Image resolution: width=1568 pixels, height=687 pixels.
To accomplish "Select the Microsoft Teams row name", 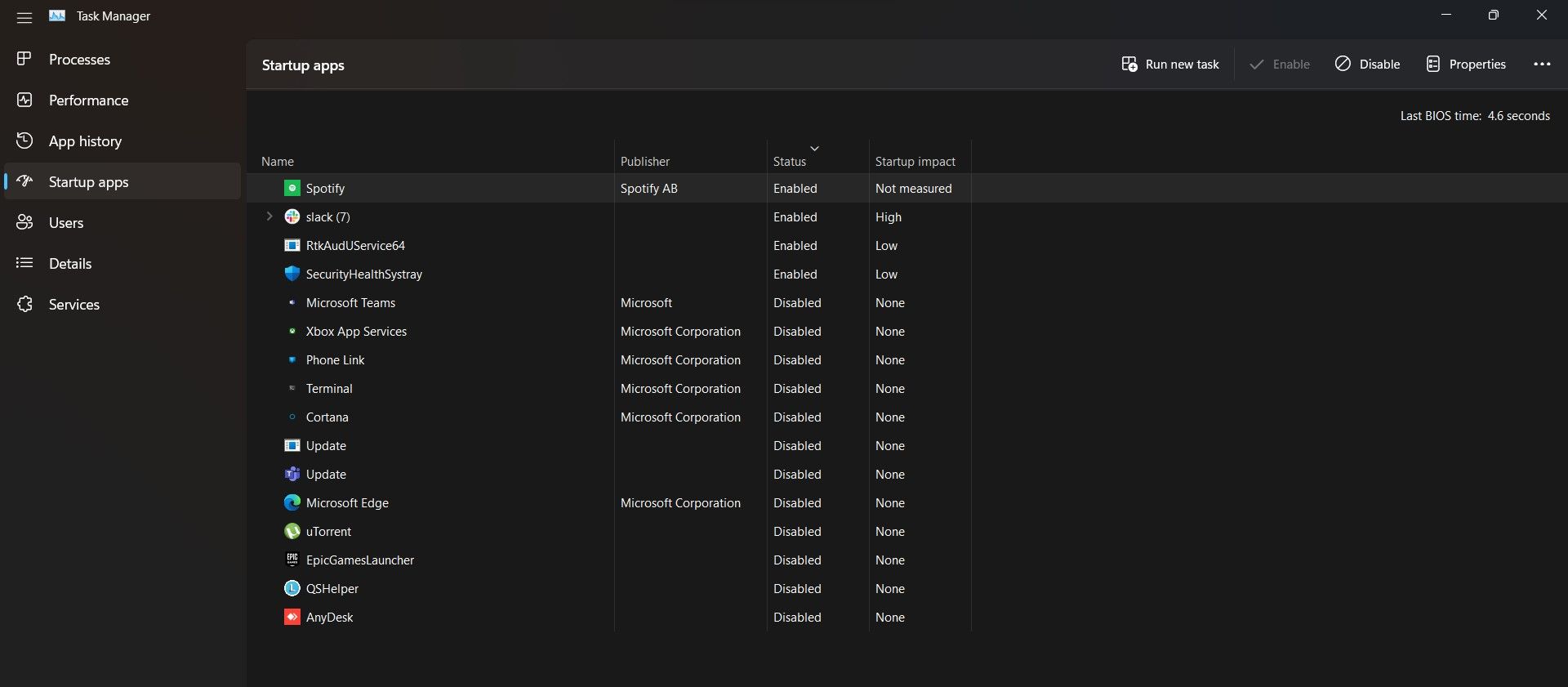I will [x=350, y=302].
